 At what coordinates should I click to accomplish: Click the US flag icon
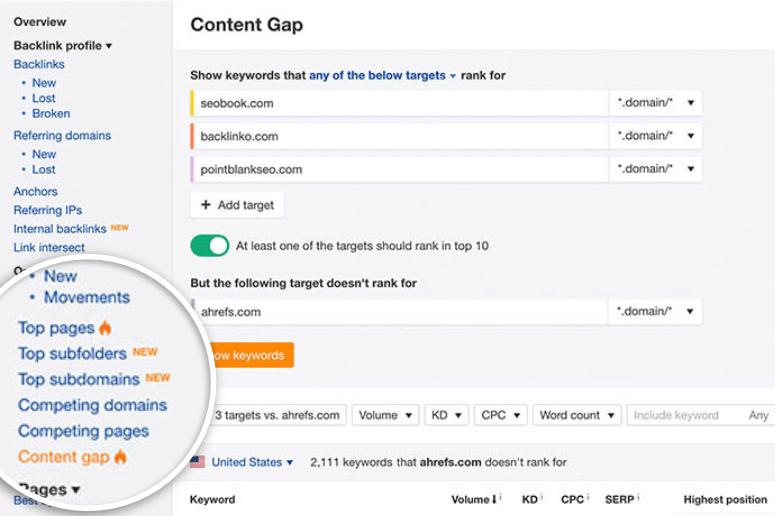[x=197, y=462]
